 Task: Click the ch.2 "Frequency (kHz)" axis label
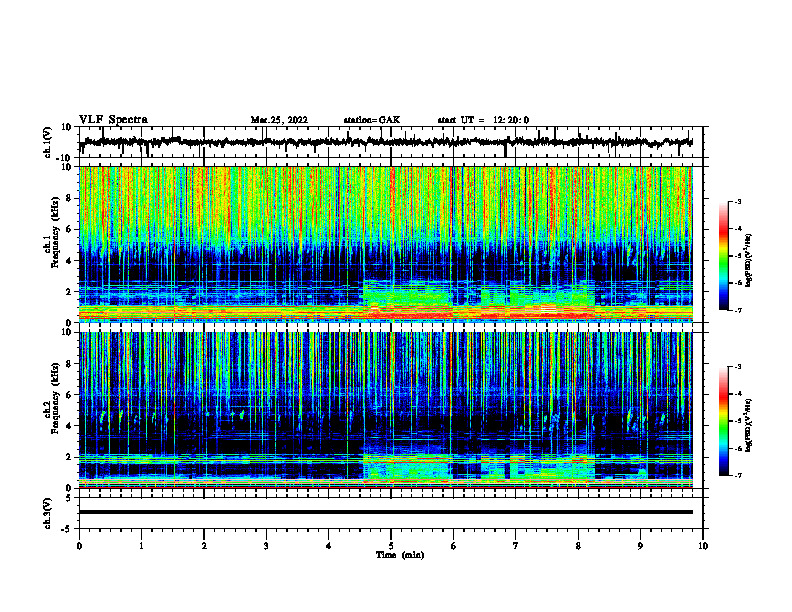55,398
